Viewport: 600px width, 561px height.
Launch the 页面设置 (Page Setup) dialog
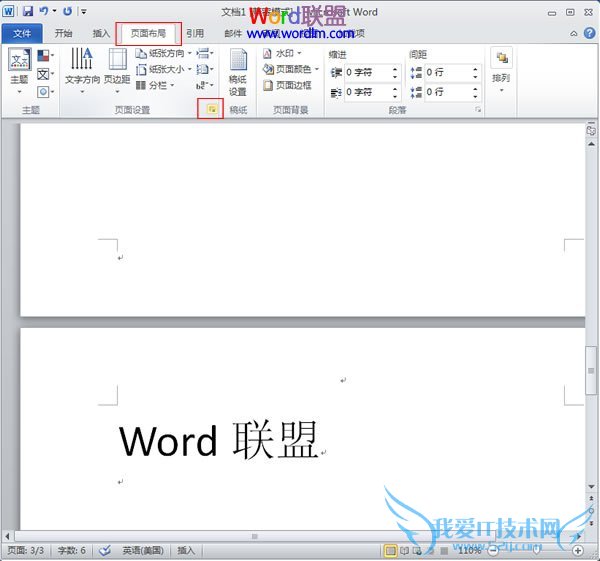click(211, 109)
